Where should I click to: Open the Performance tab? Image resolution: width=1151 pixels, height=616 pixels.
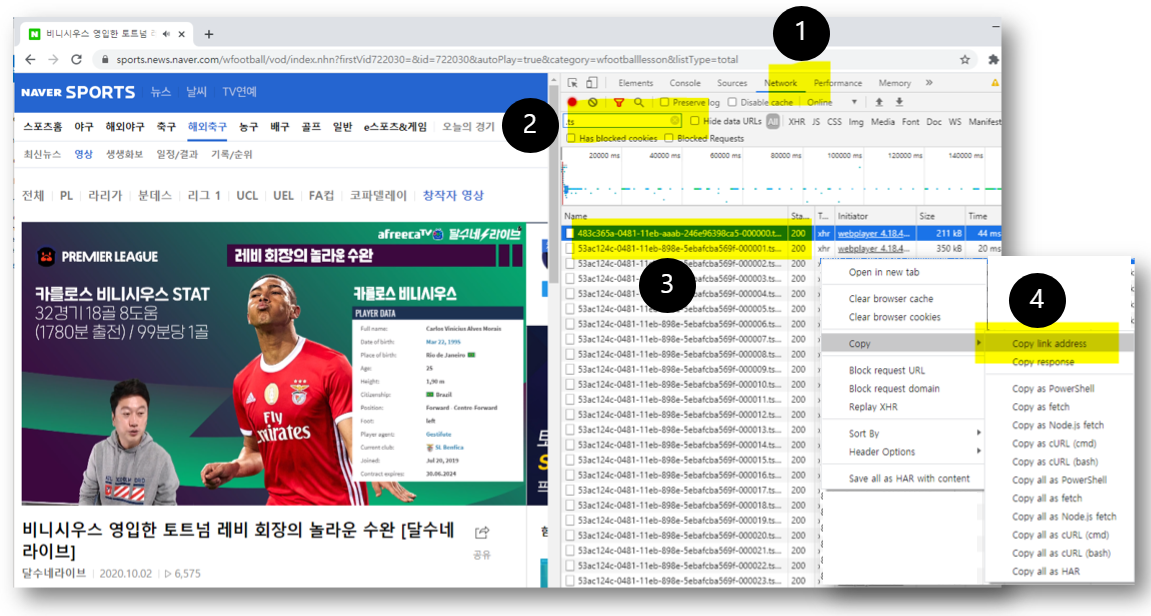point(838,83)
